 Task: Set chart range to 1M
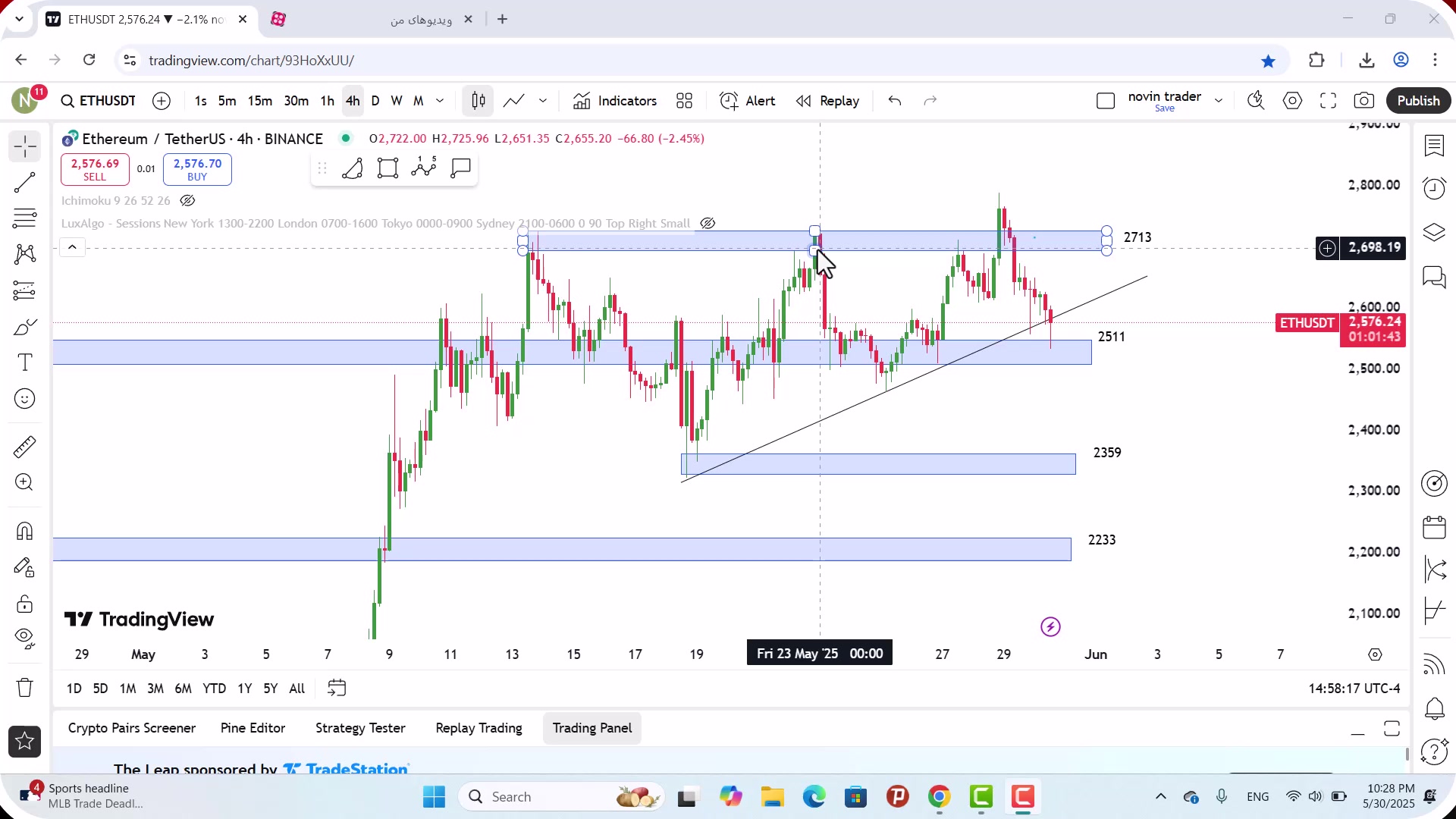tap(127, 689)
